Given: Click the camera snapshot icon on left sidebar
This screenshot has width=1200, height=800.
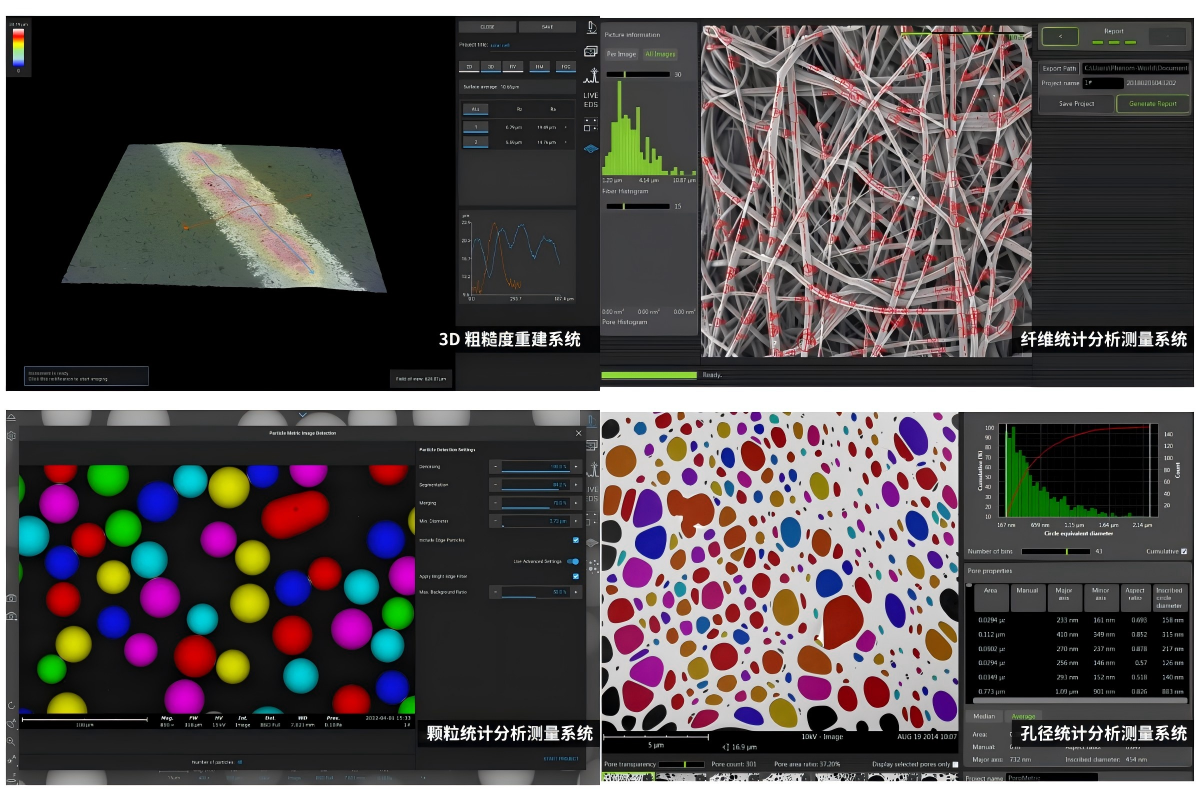Looking at the screenshot, I should (11, 597).
